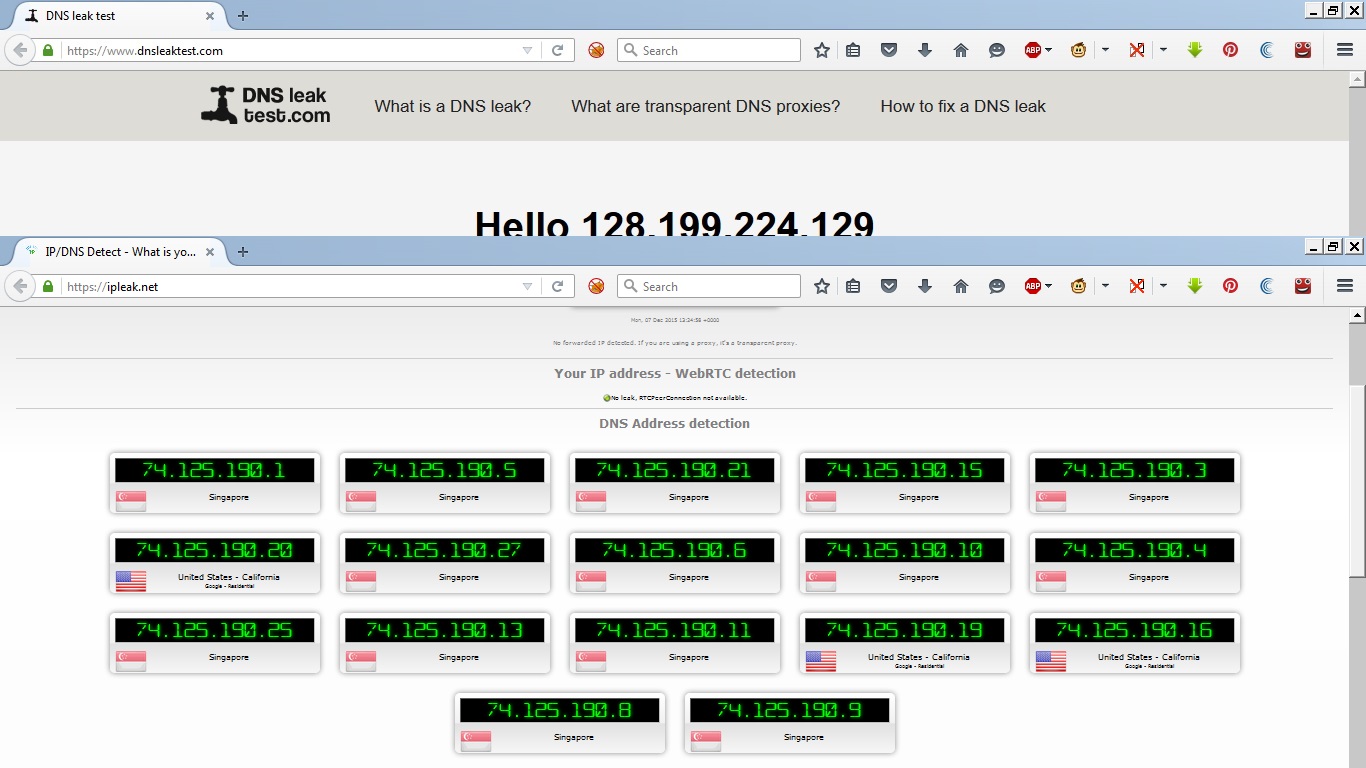Open the What is a DNS leak? link
Screen dimensions: 1366x768
453,106
